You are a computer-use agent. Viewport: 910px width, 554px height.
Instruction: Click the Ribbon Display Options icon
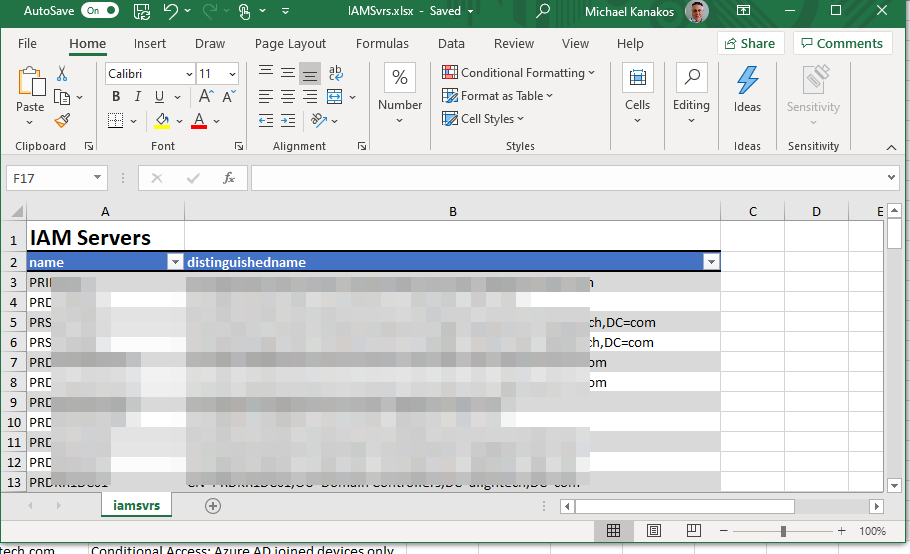click(x=743, y=10)
